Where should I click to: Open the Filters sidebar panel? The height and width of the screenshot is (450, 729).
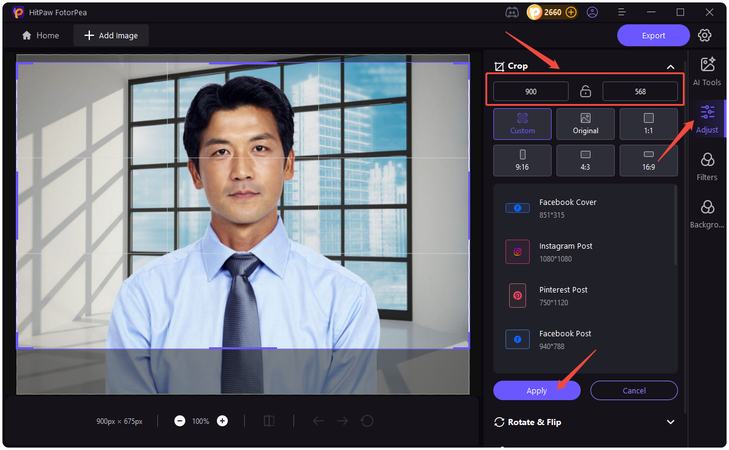coord(707,166)
